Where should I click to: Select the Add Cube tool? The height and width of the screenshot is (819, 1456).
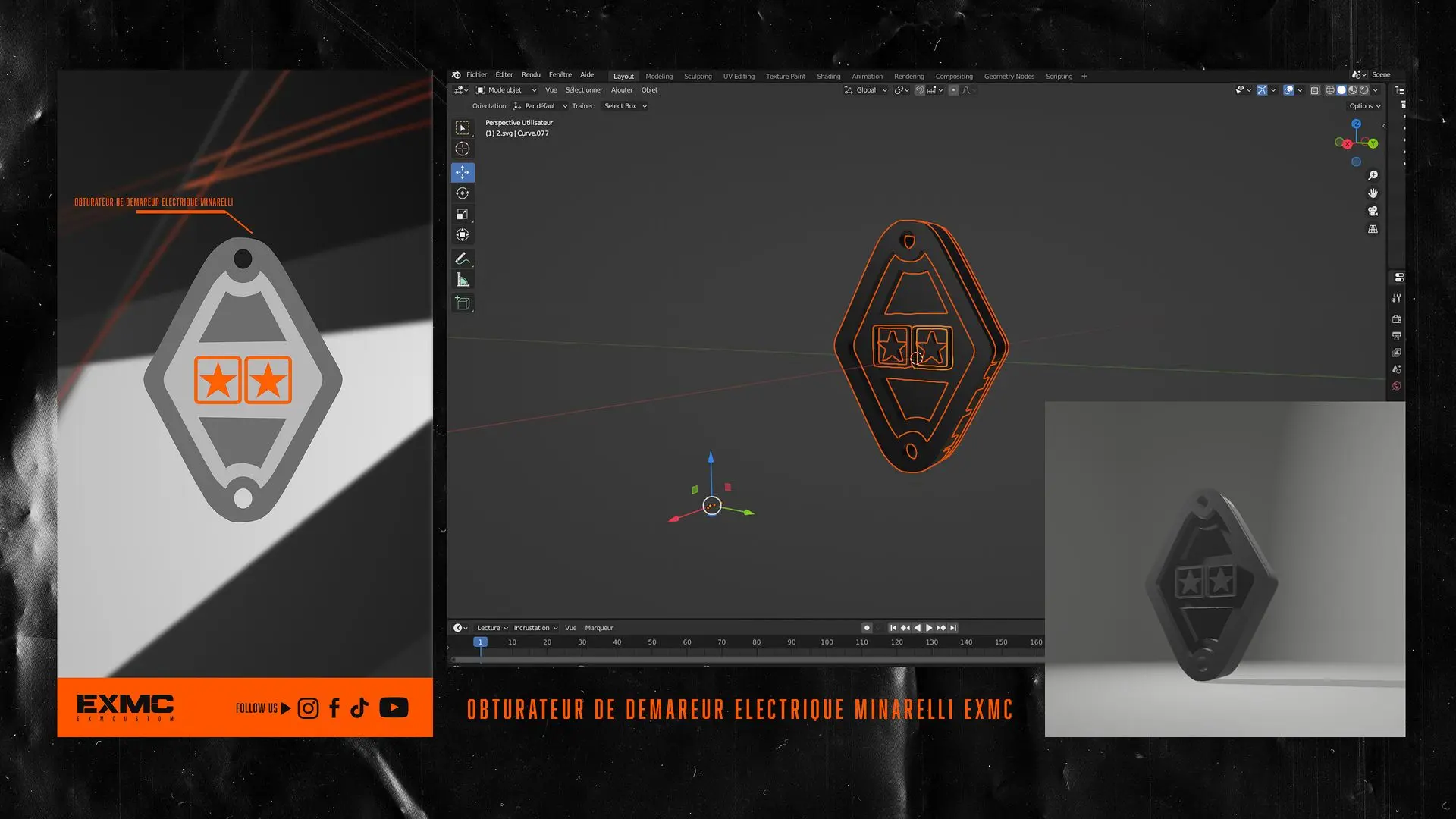pyautogui.click(x=463, y=303)
